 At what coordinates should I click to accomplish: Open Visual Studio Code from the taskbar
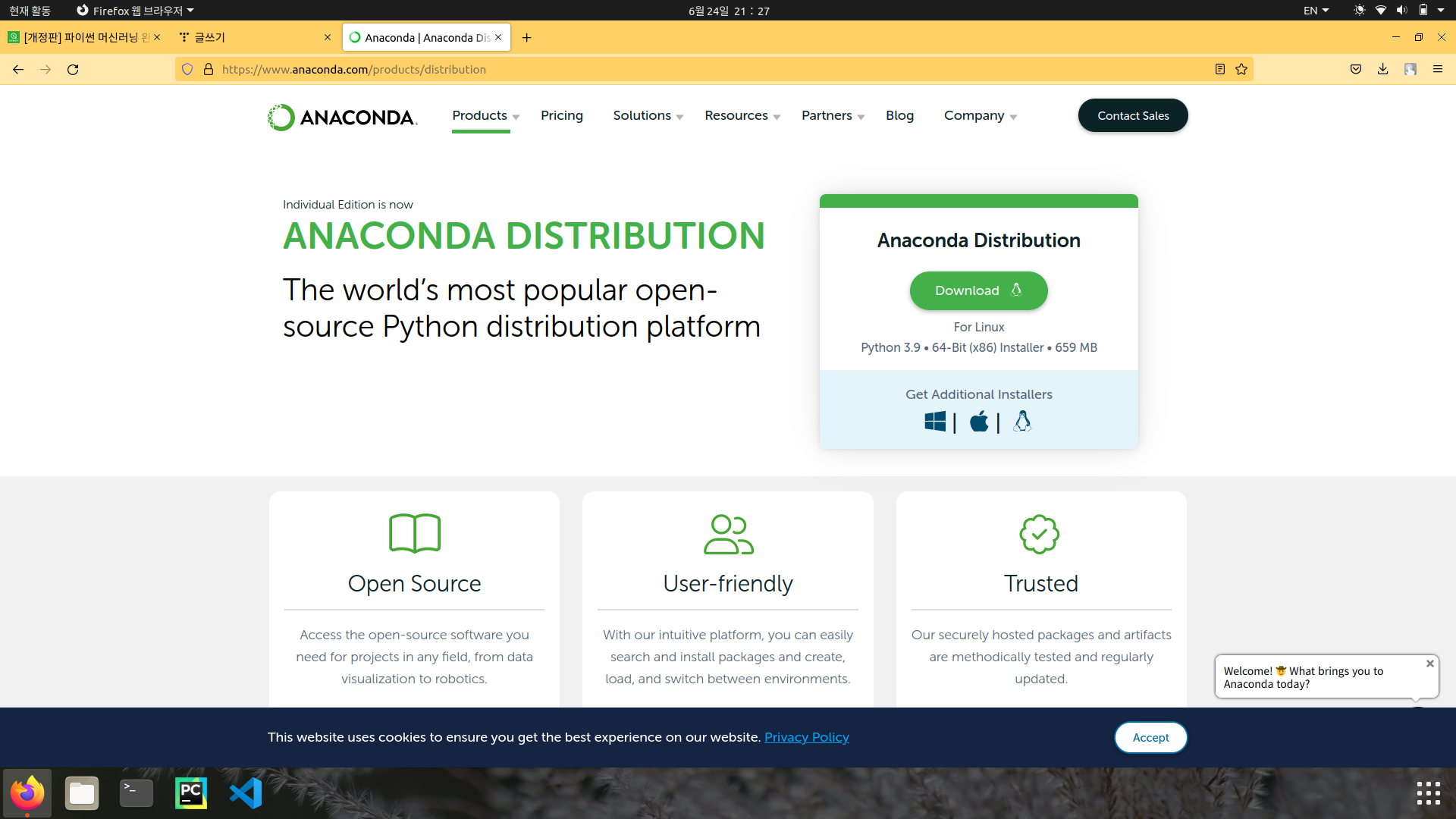tap(245, 792)
